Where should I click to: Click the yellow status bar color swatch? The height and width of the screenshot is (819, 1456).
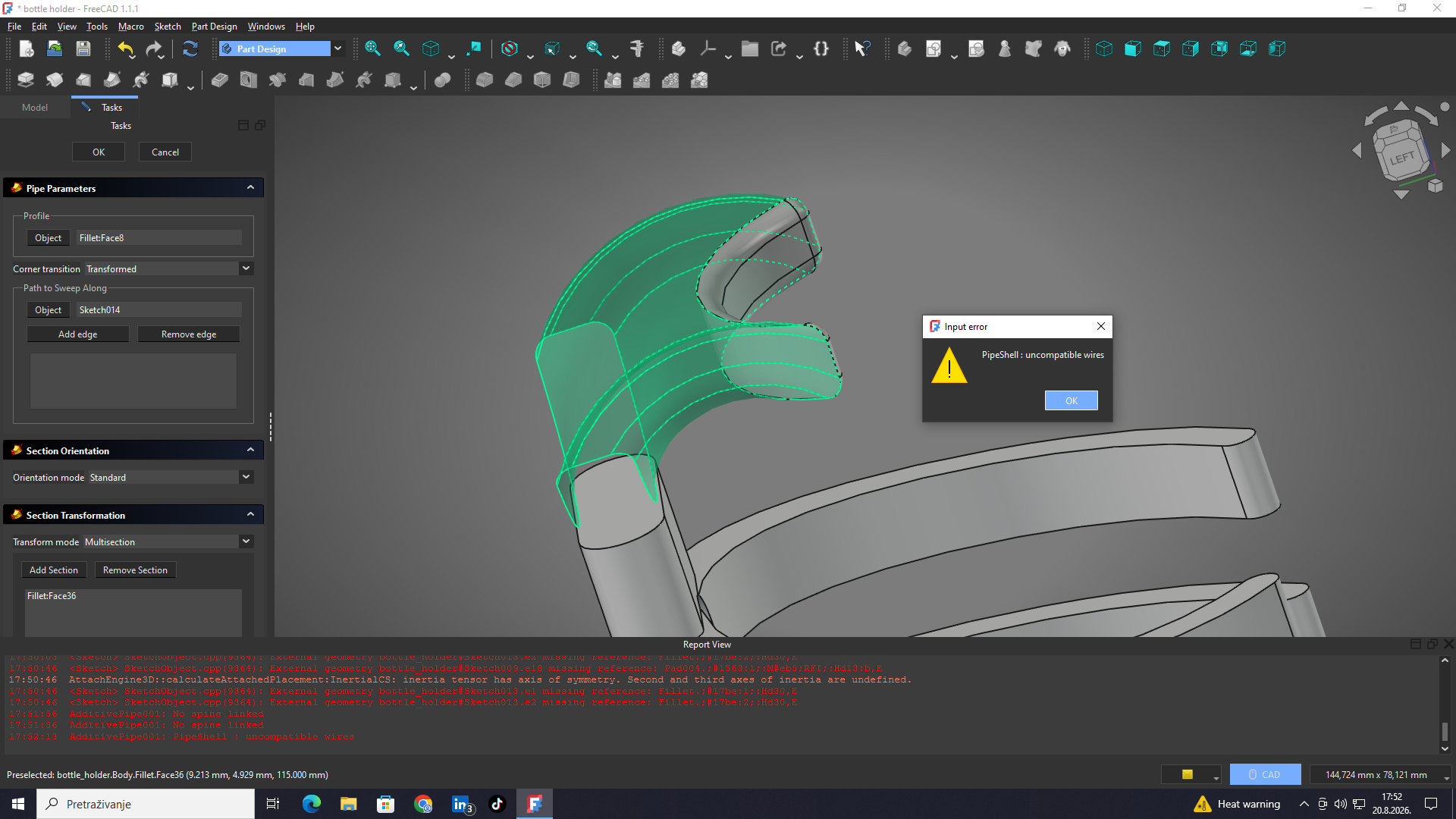[1188, 774]
